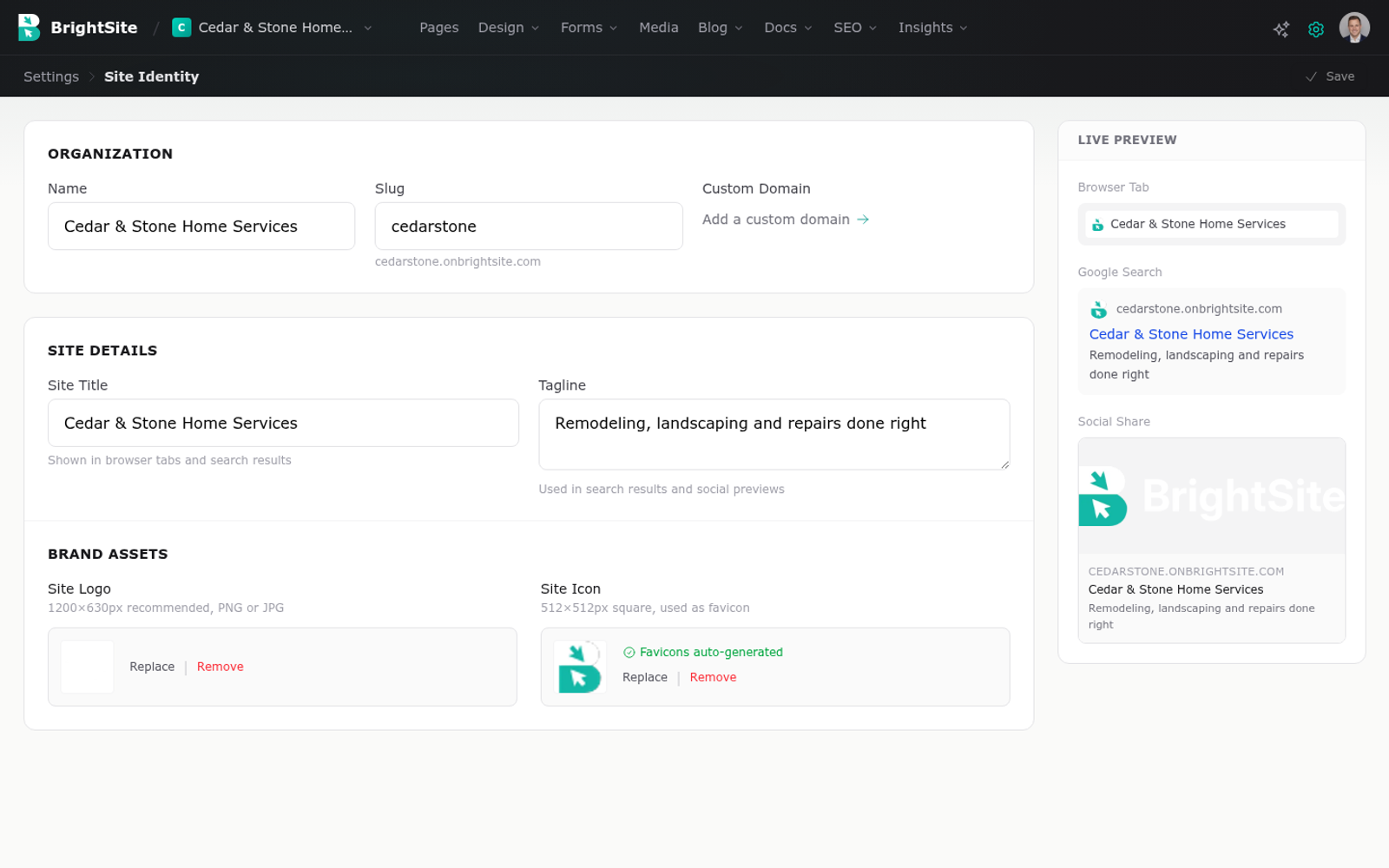Click the favicon in Browser Tab preview

click(x=1098, y=224)
